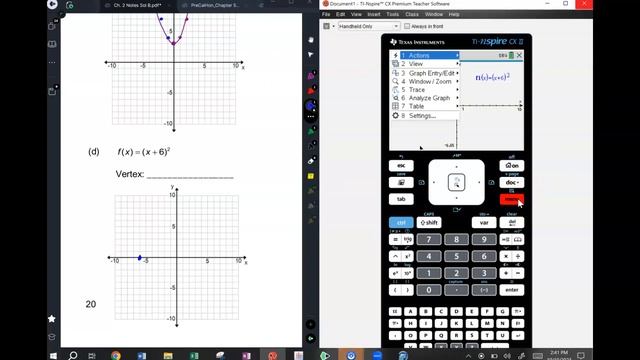
Task: Open the Insert menu in TI-Nspire software
Action: (374, 14)
